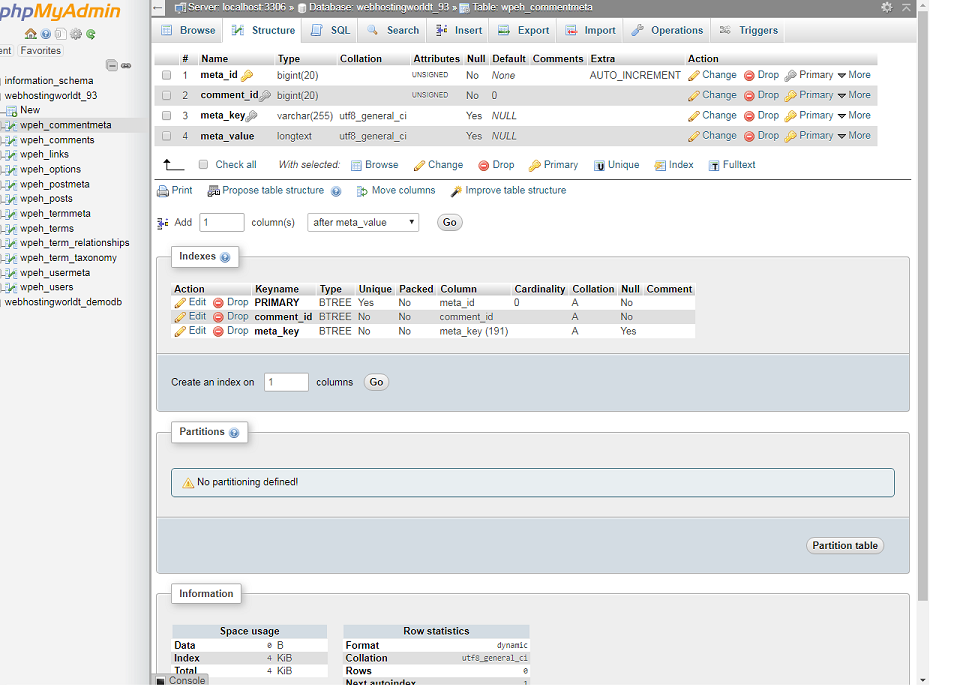955x685 pixels.
Task: Open settings via gear icon in sidebar
Action: [x=75, y=34]
